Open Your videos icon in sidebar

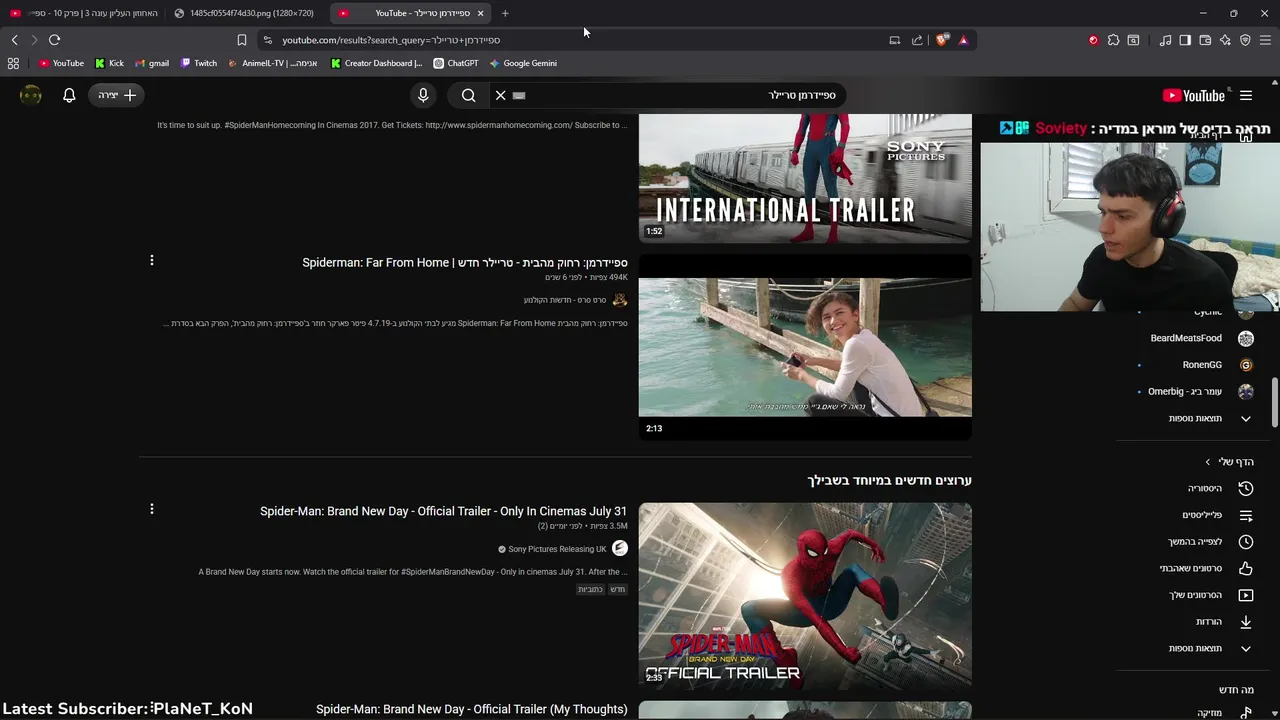coord(1246,595)
